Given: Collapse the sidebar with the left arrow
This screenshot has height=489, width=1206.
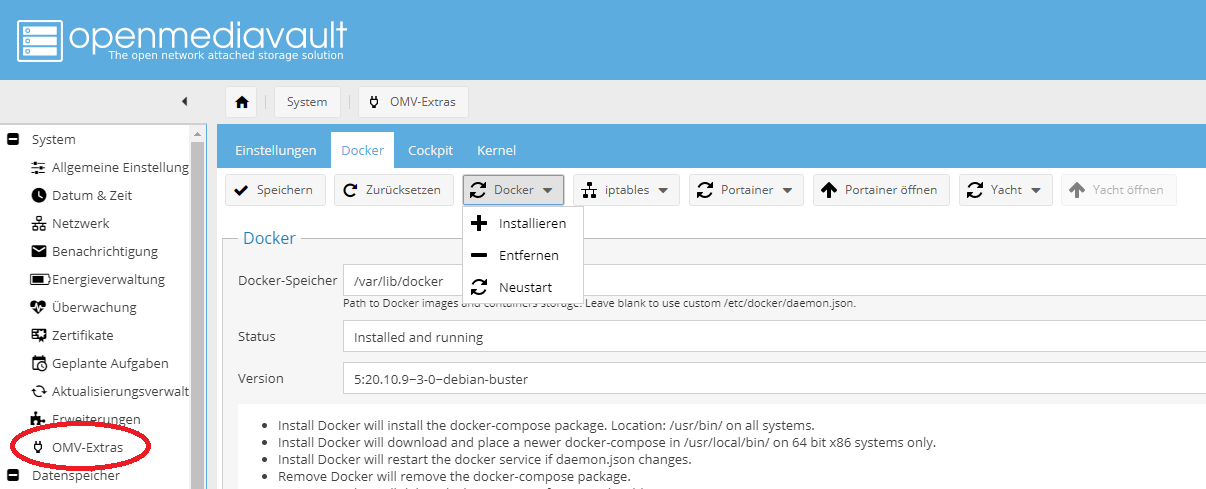Looking at the screenshot, I should pyautogui.click(x=184, y=101).
